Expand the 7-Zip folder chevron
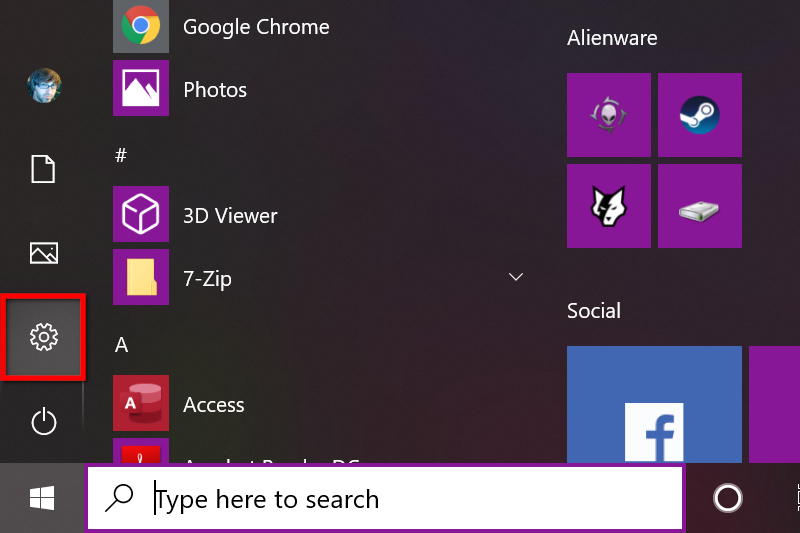 (x=517, y=276)
